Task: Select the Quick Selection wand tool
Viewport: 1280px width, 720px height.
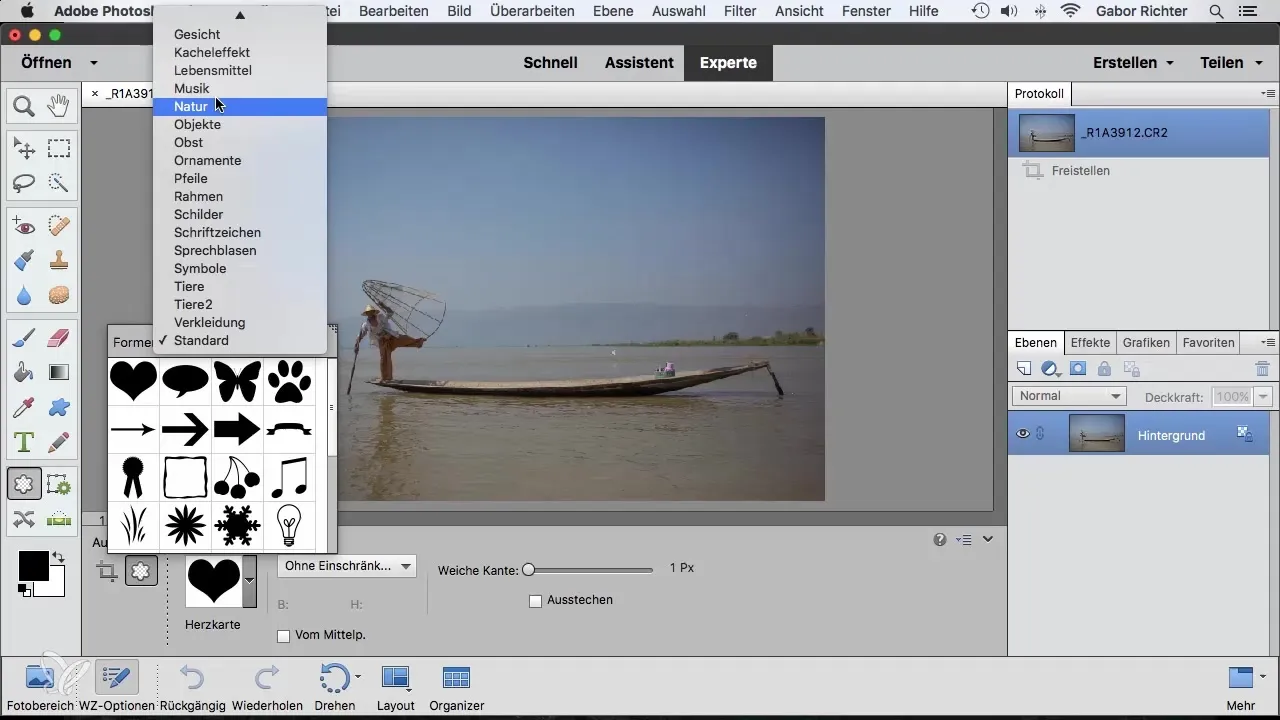Action: 59,183
